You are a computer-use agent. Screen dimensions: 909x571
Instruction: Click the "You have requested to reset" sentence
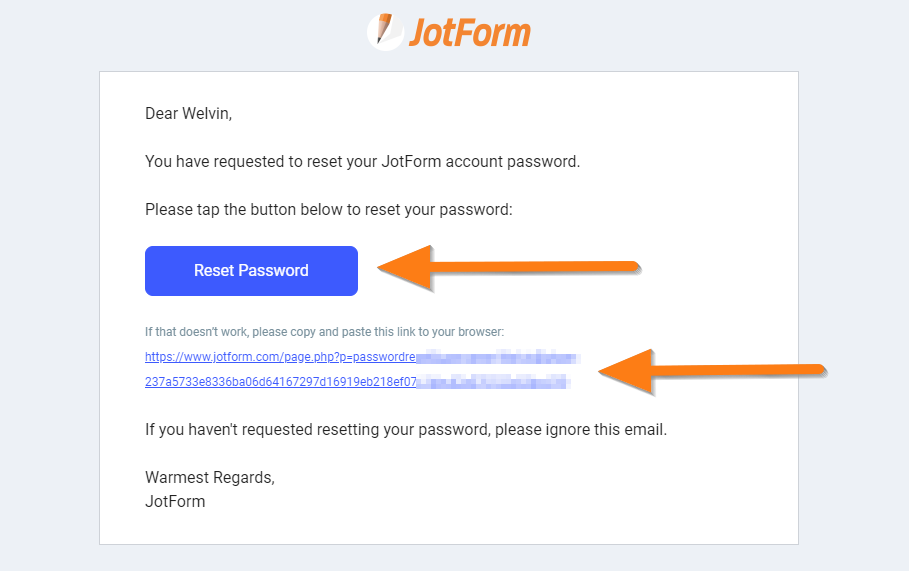[362, 162]
